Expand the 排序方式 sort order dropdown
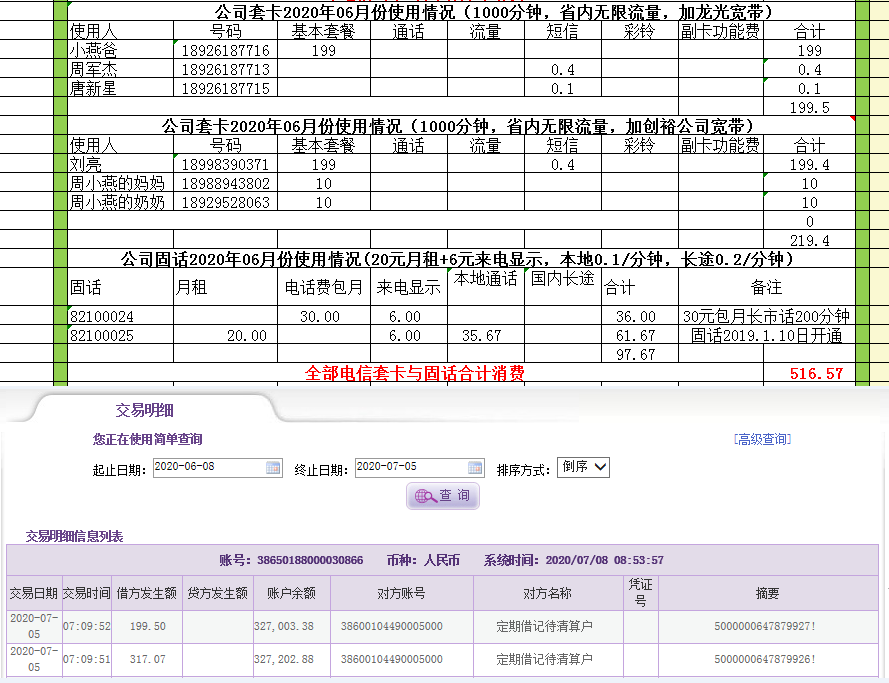 pos(584,467)
